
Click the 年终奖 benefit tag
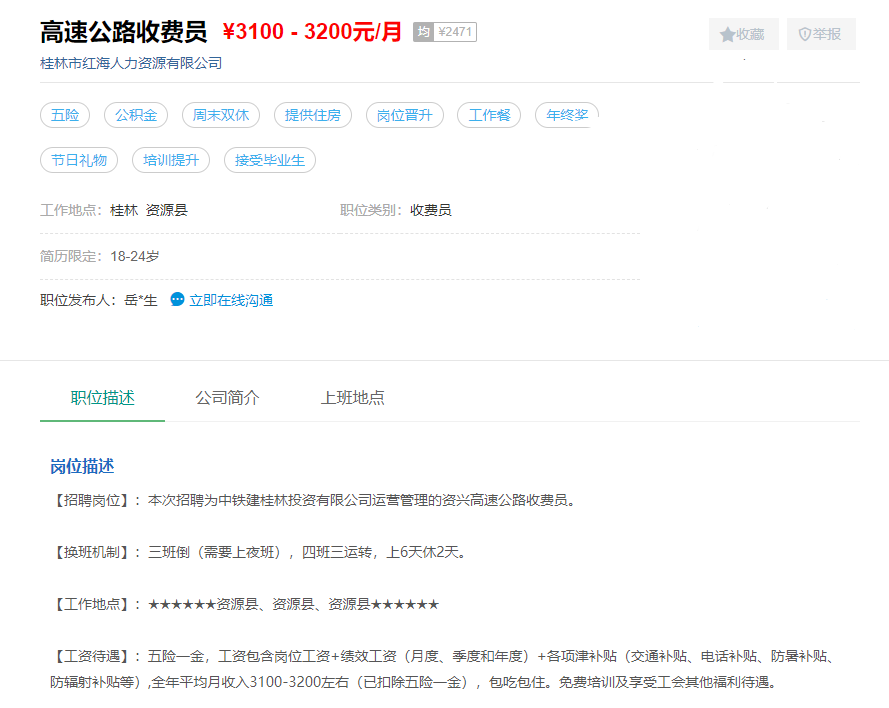click(x=567, y=115)
